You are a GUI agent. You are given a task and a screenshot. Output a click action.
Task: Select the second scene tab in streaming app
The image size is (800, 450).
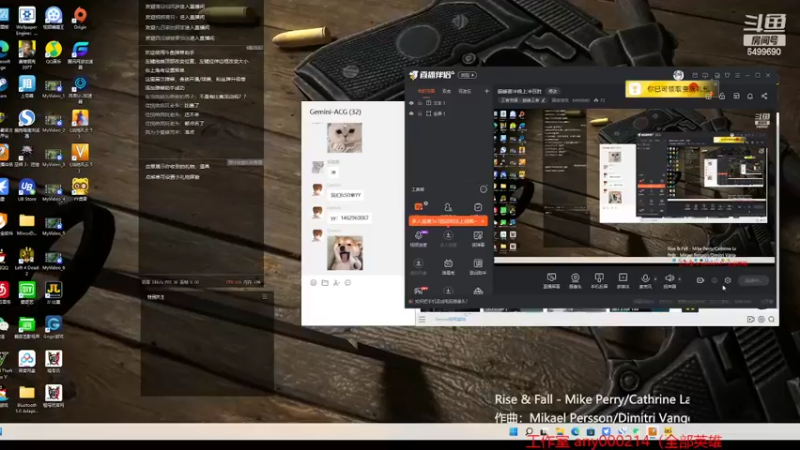coord(446,91)
